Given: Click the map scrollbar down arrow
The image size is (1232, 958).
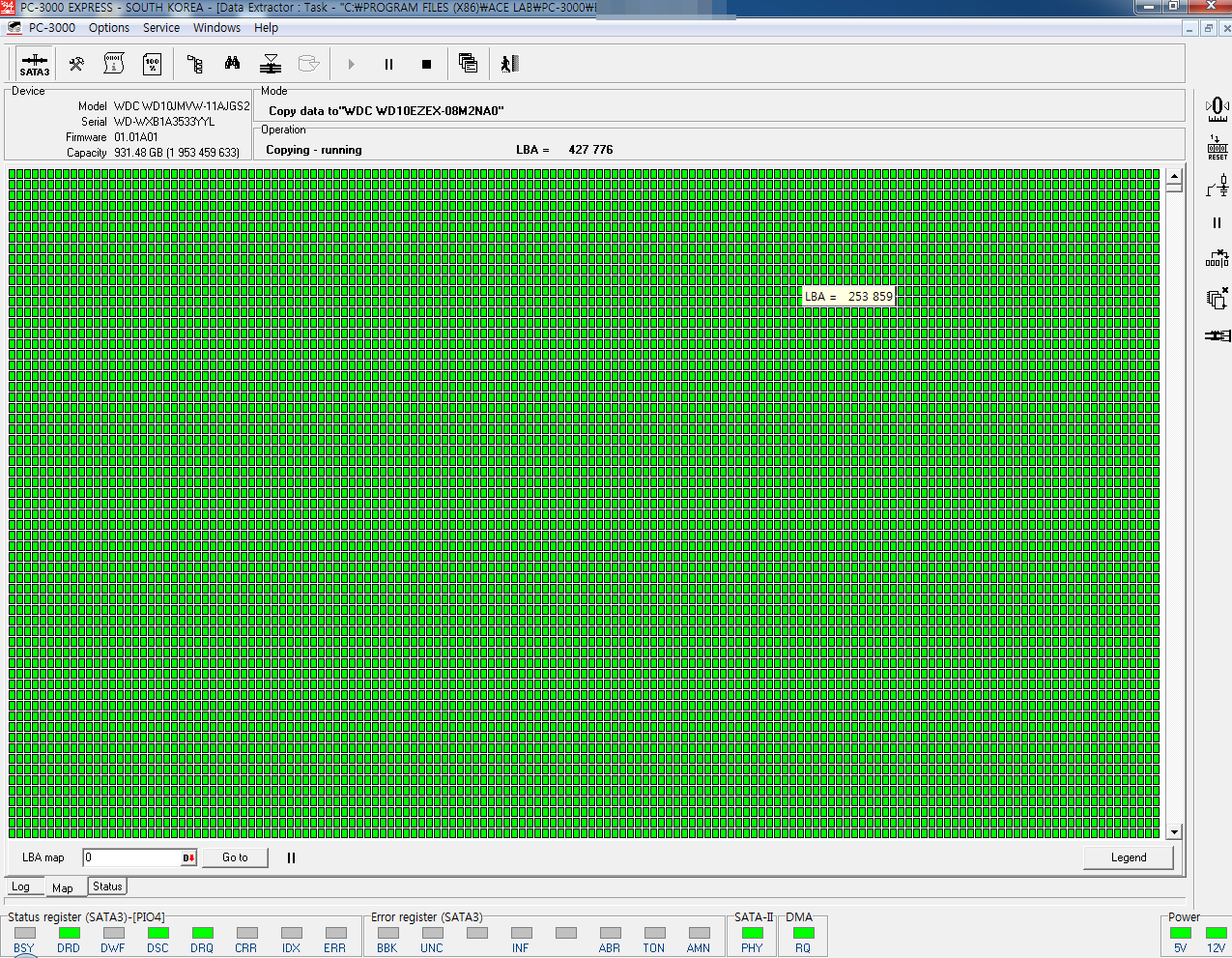Looking at the screenshot, I should [x=1174, y=831].
